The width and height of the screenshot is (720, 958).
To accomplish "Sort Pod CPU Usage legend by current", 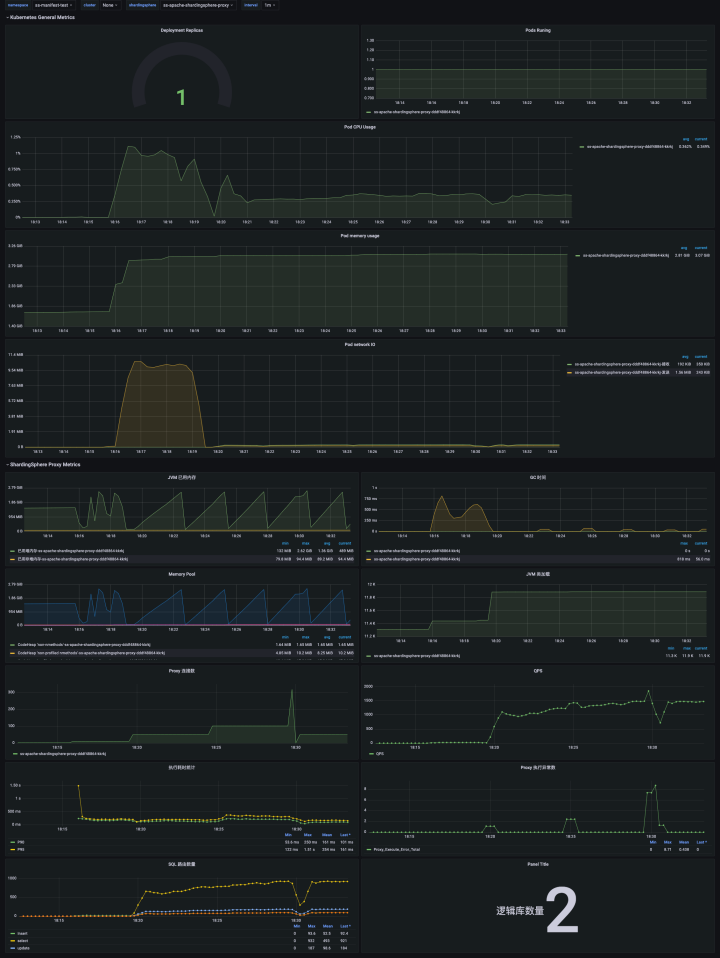I will 701,139.
